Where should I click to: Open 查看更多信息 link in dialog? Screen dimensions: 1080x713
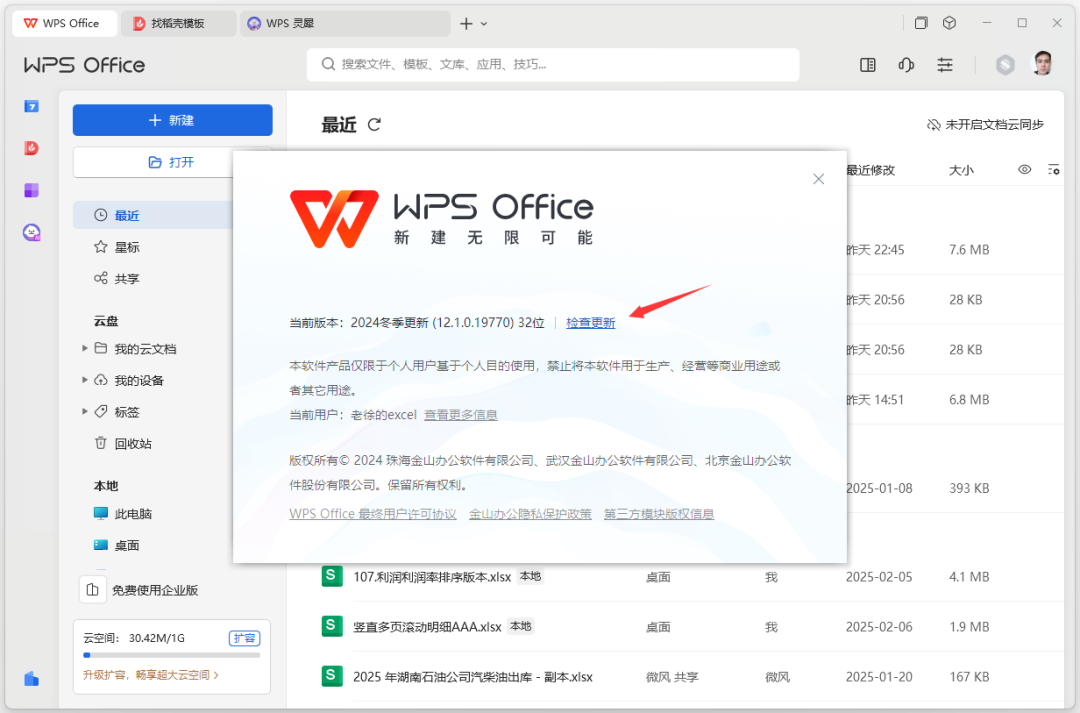coord(461,415)
